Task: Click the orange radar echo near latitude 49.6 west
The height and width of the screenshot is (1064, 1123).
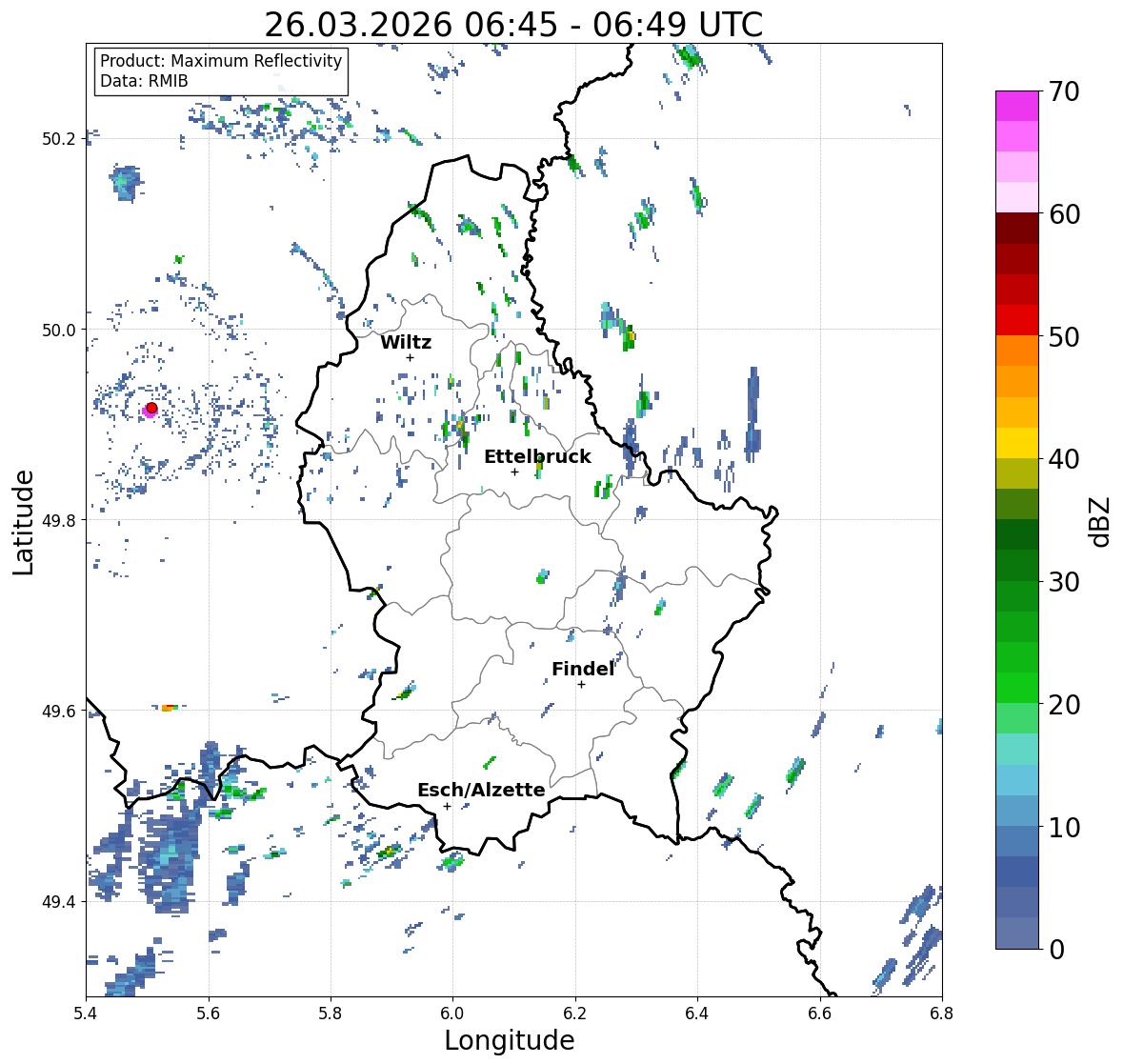Action: [x=168, y=708]
